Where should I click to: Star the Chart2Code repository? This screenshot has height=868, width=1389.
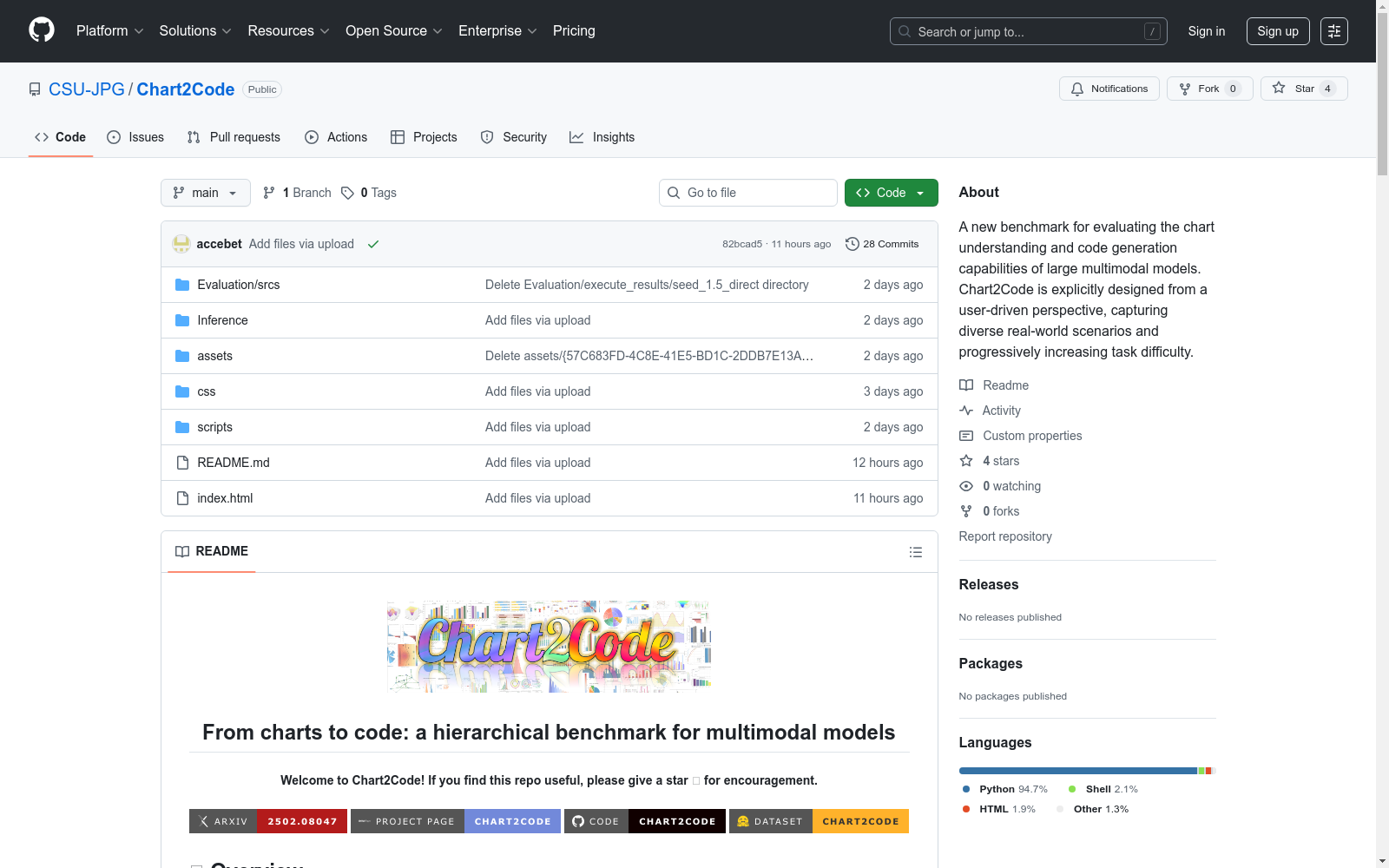(x=1304, y=89)
